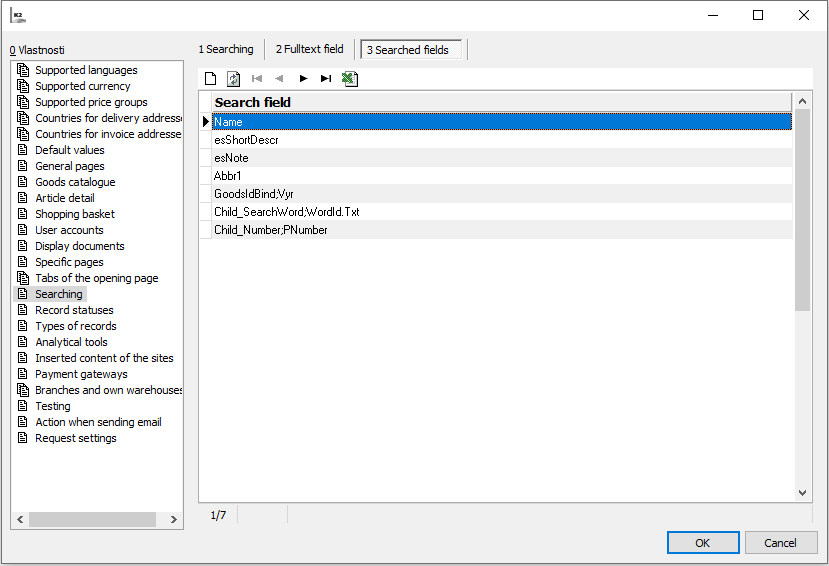Select the Goods catalogue tree item
829x566 pixels.
[x=75, y=182]
